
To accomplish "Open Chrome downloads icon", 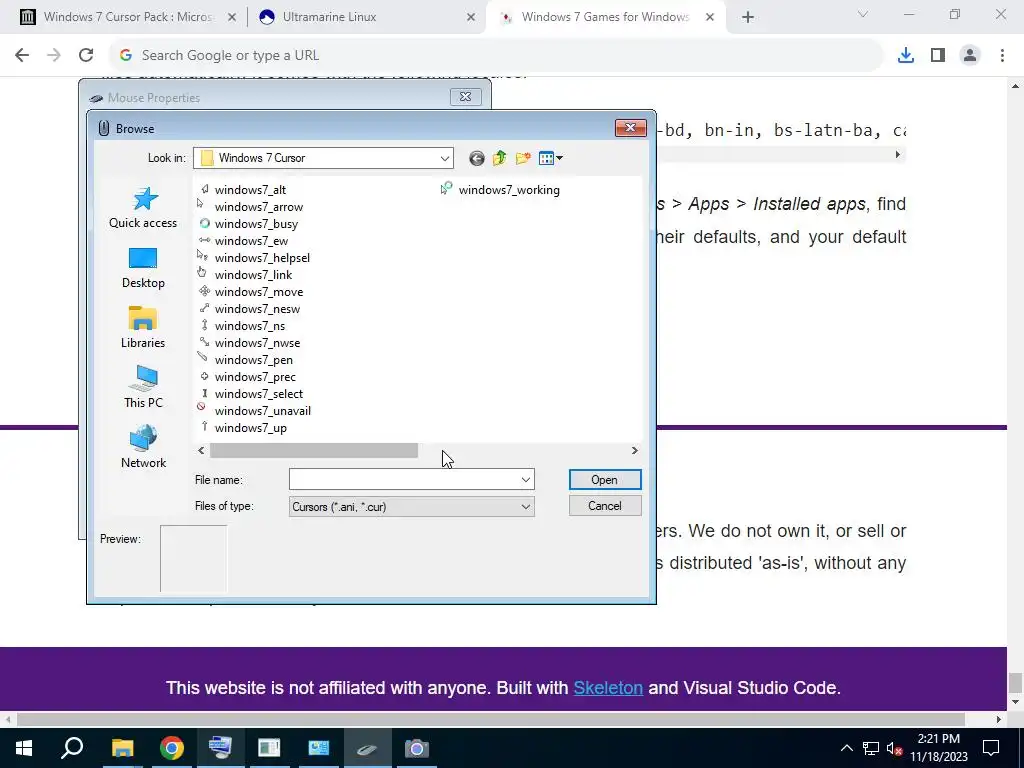I will pos(906,56).
